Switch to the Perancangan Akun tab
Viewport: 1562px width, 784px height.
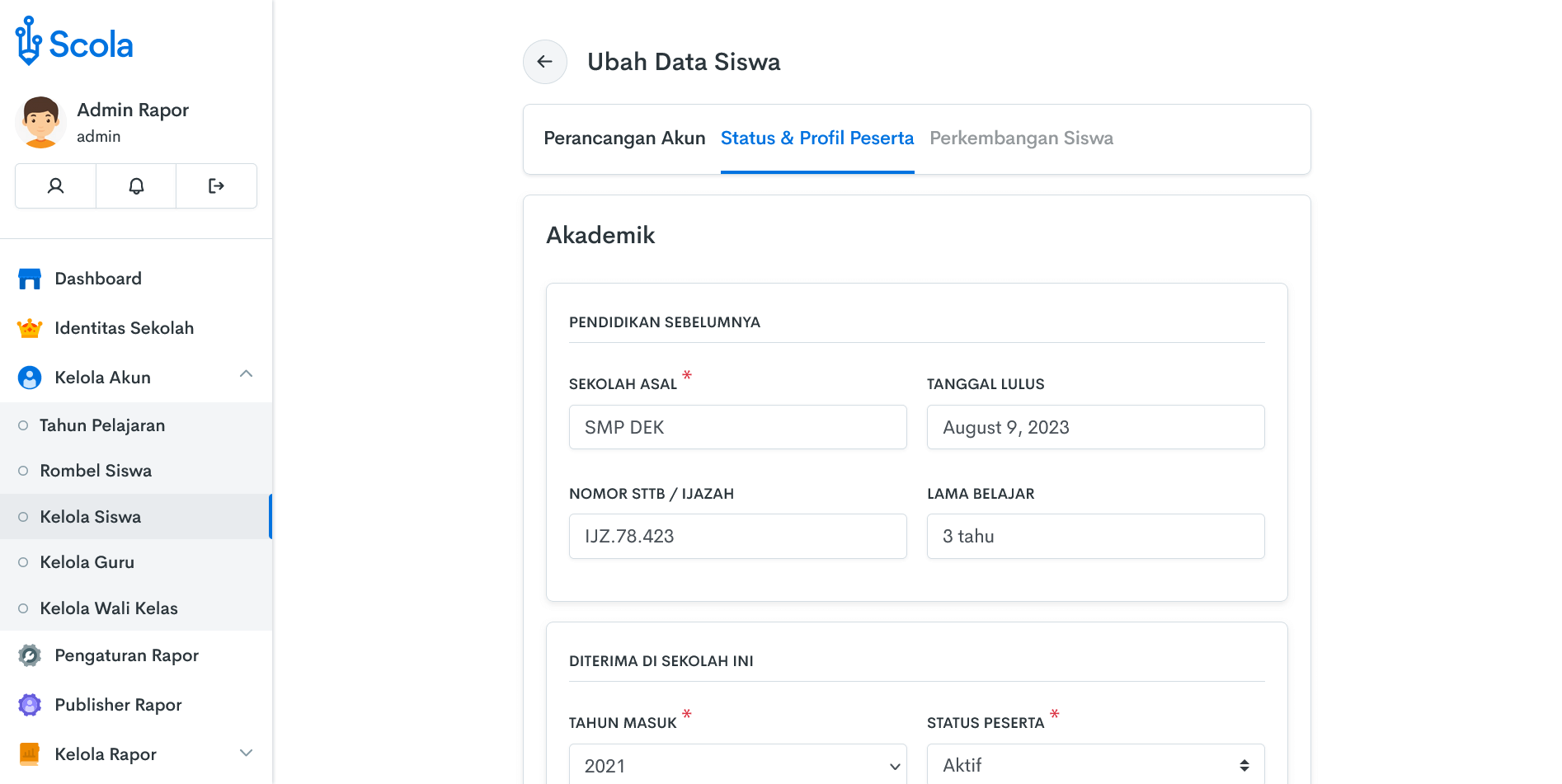624,138
